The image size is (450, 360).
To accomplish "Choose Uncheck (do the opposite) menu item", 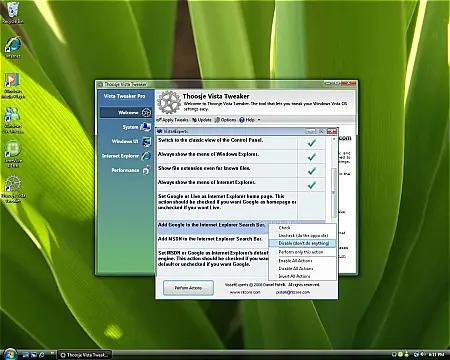I will pyautogui.click(x=302, y=235).
